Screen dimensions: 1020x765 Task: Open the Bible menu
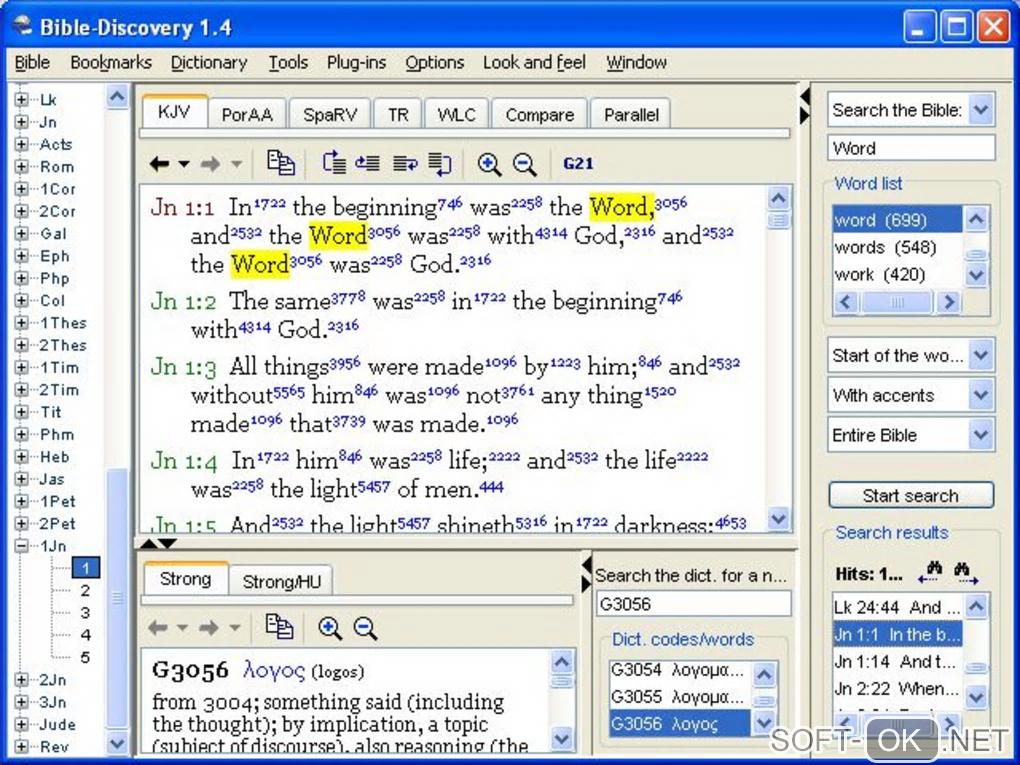click(32, 62)
